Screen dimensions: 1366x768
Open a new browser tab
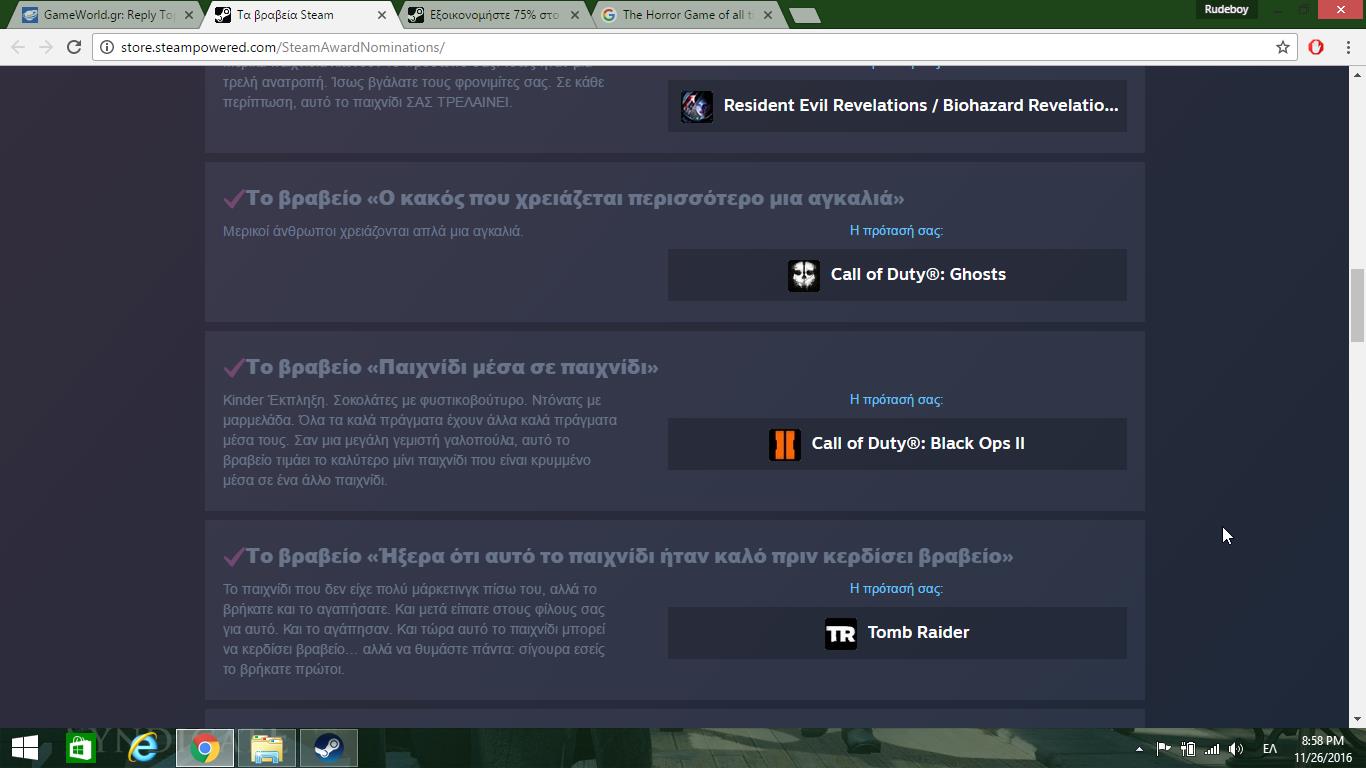pyautogui.click(x=804, y=15)
